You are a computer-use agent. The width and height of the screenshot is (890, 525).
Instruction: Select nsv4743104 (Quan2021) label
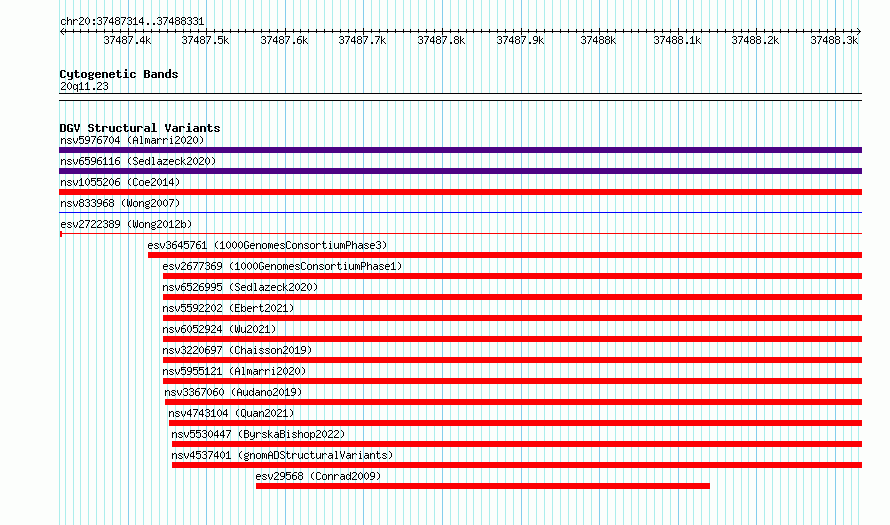click(231, 413)
